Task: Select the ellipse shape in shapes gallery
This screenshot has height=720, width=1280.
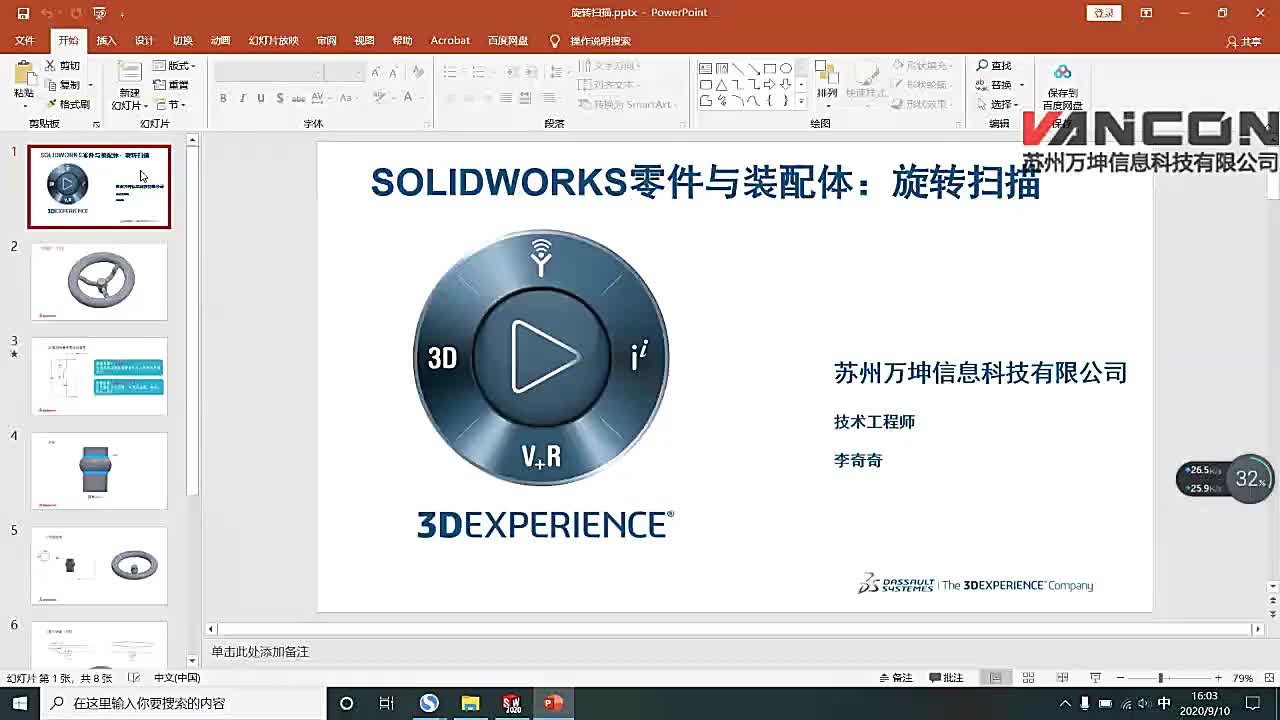Action: click(786, 69)
